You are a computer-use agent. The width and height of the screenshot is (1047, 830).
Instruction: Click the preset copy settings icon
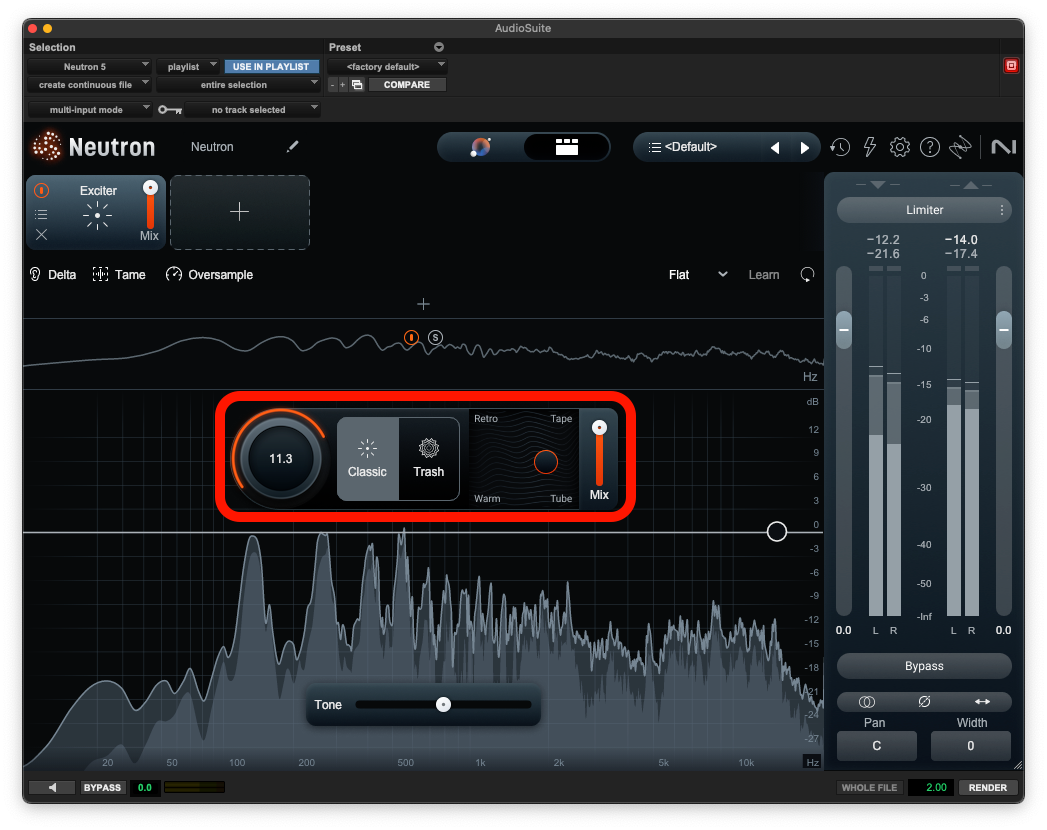[357, 85]
